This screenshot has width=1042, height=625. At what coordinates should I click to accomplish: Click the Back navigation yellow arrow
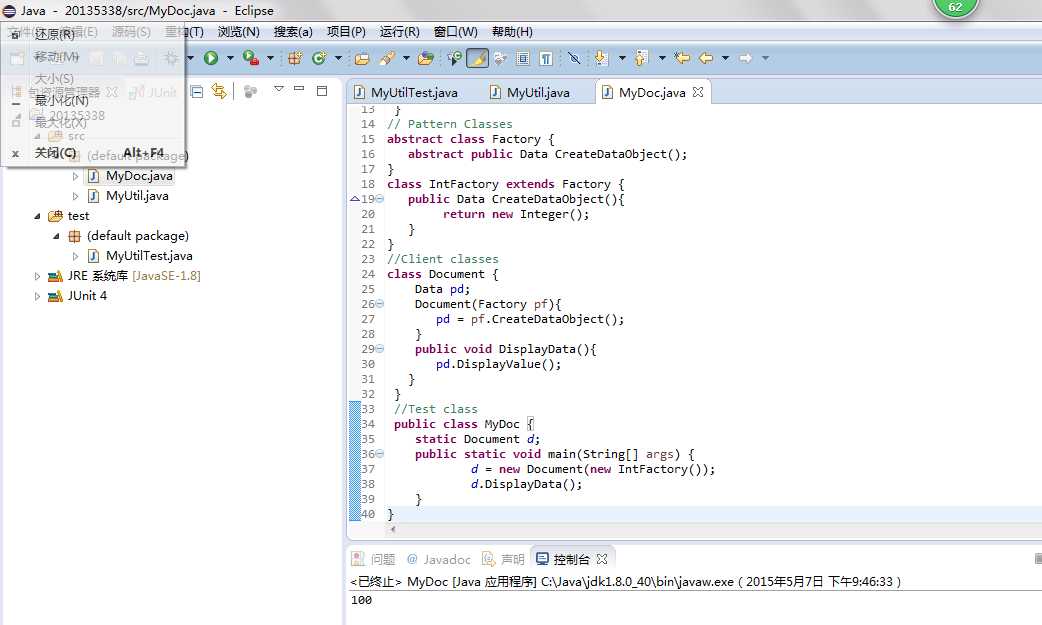[x=706, y=59]
